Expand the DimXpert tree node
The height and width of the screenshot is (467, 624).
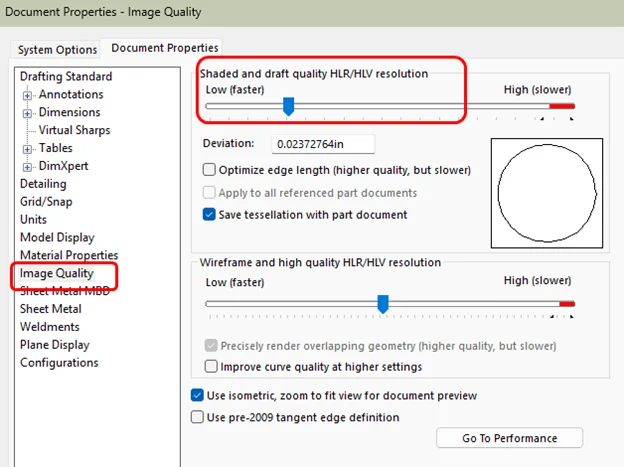tap(28, 167)
